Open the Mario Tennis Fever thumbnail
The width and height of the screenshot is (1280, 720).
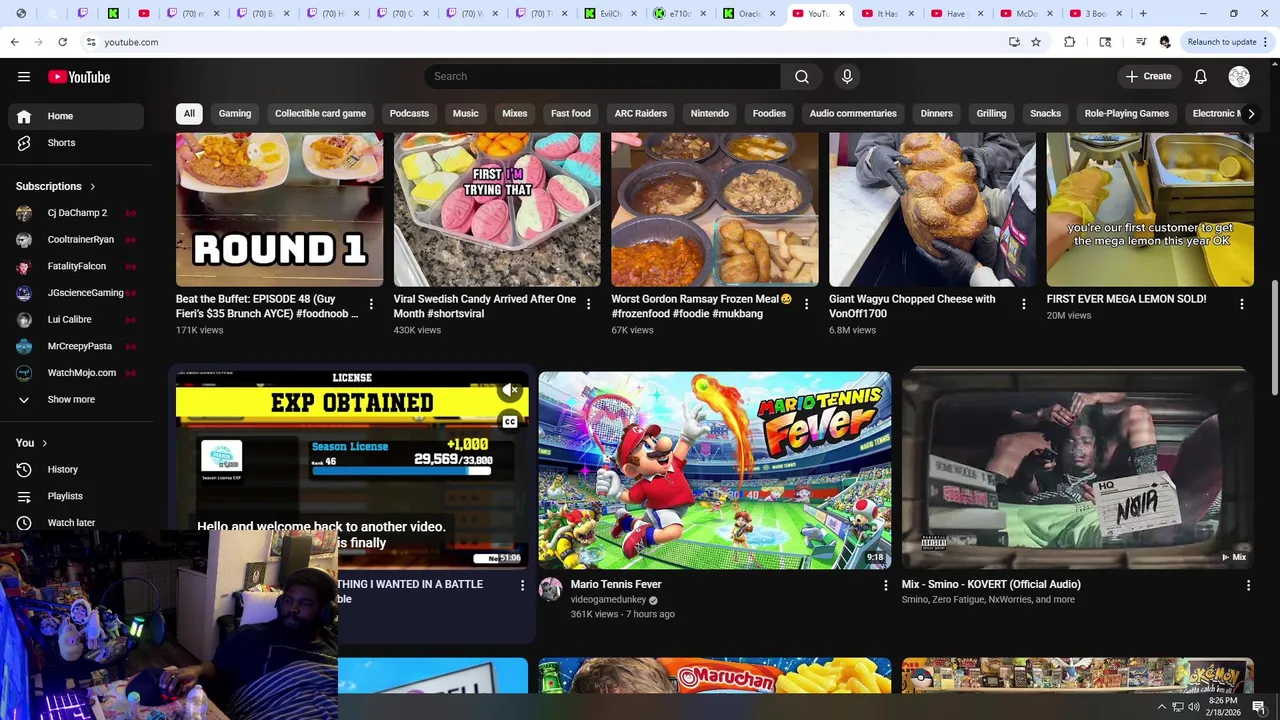click(x=714, y=470)
